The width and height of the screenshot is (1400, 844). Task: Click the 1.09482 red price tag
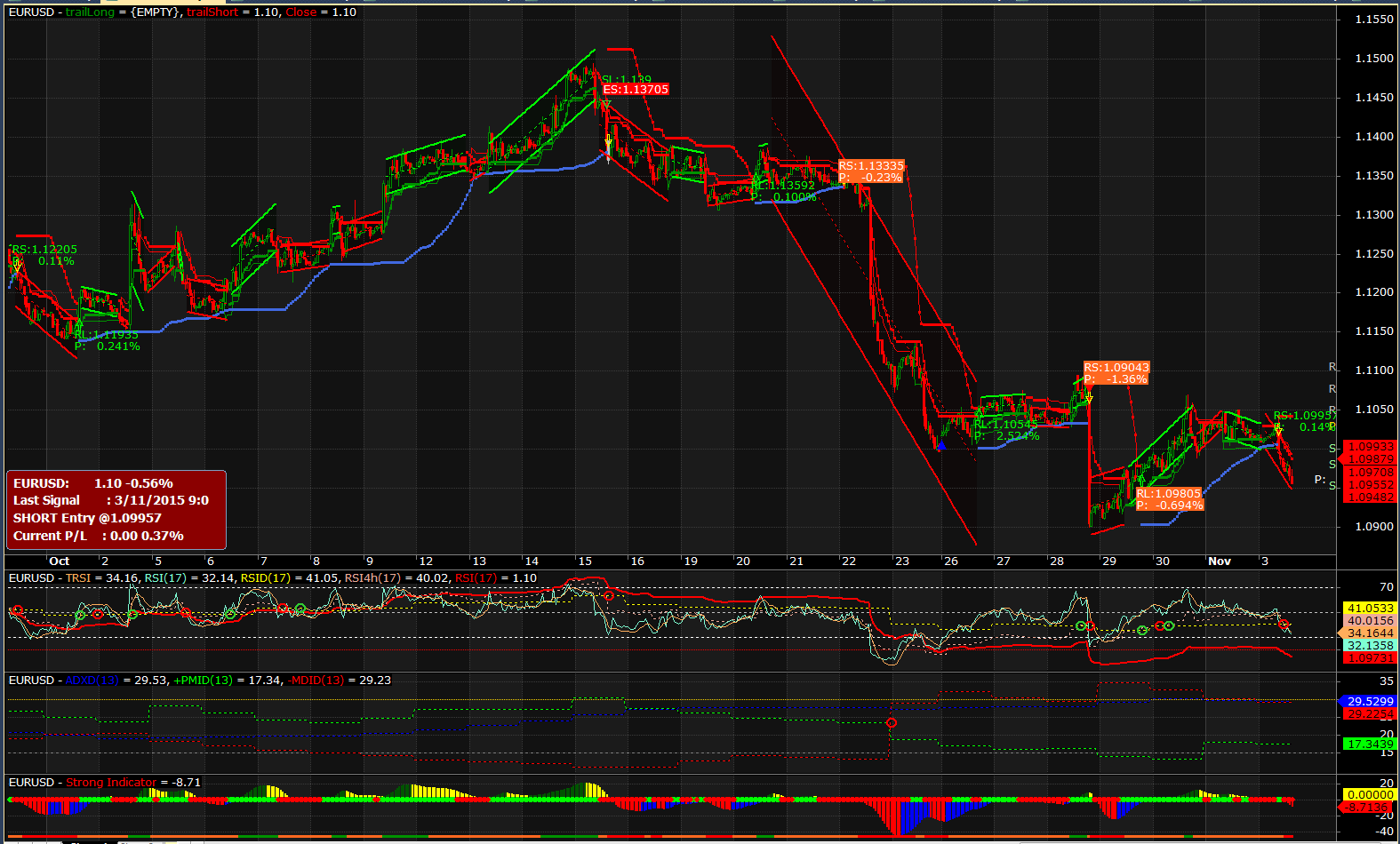[x=1368, y=498]
